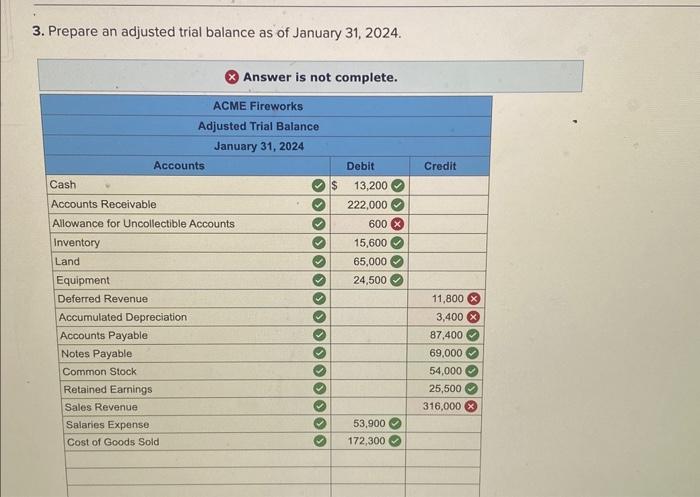The width and height of the screenshot is (700, 497).
Task: Click the 11,800 credit amount for Deferred Revenue
Action: click(448, 298)
